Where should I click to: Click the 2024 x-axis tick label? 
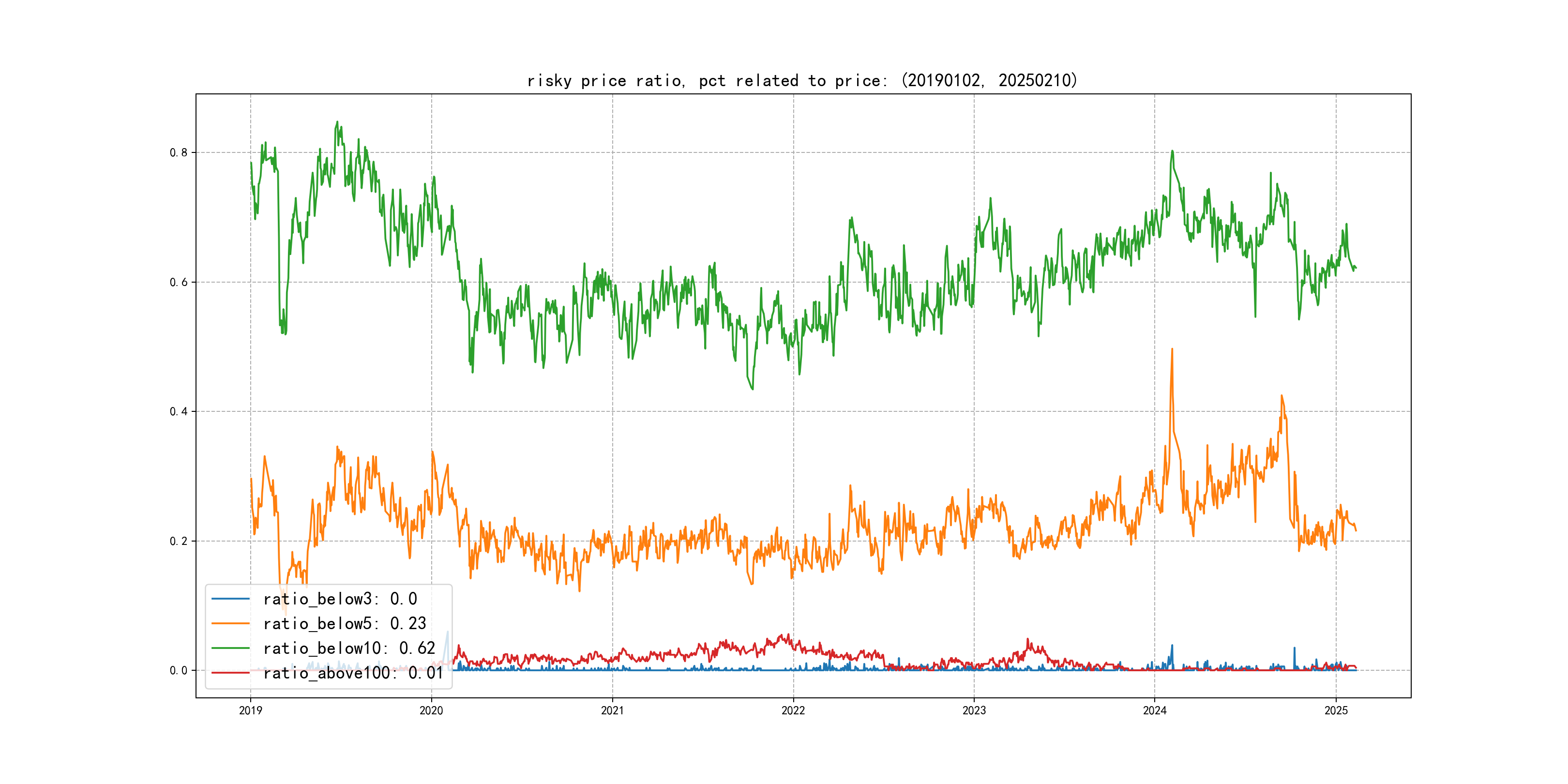click(x=1155, y=710)
